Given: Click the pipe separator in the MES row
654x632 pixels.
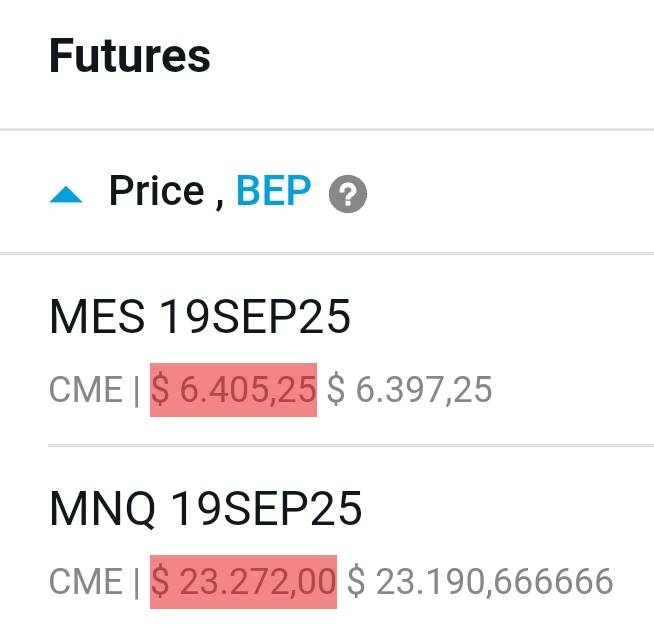Looking at the screenshot, I should point(136,389).
